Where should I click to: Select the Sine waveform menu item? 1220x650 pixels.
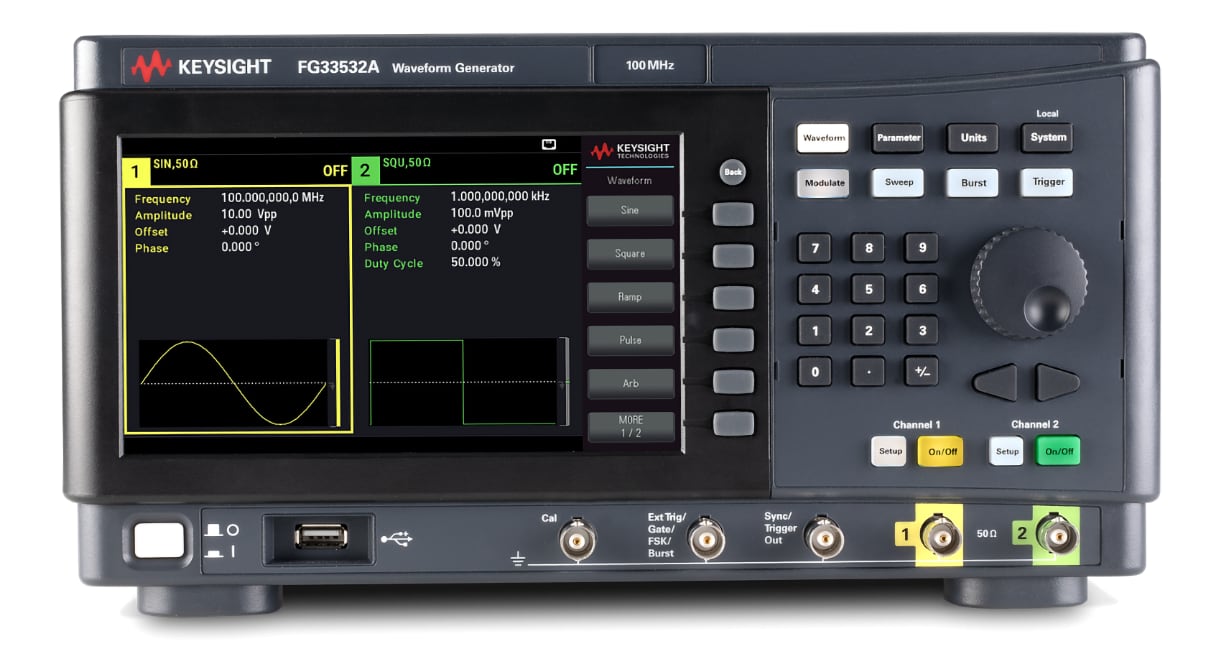(630, 211)
